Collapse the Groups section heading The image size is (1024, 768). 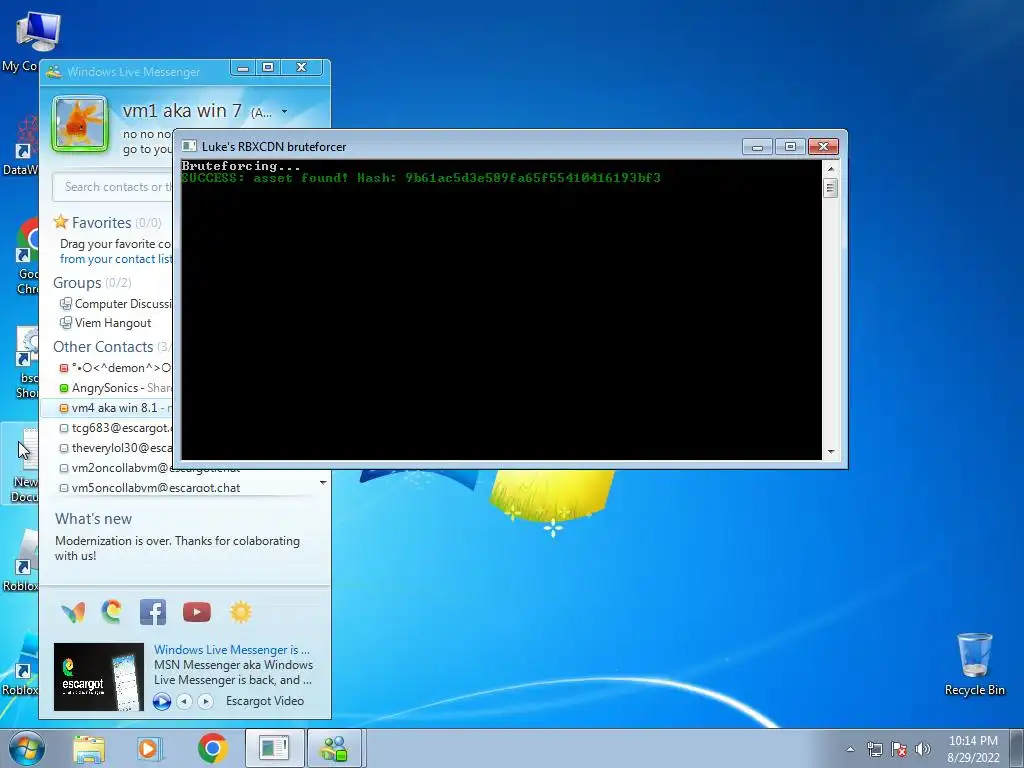click(77, 283)
